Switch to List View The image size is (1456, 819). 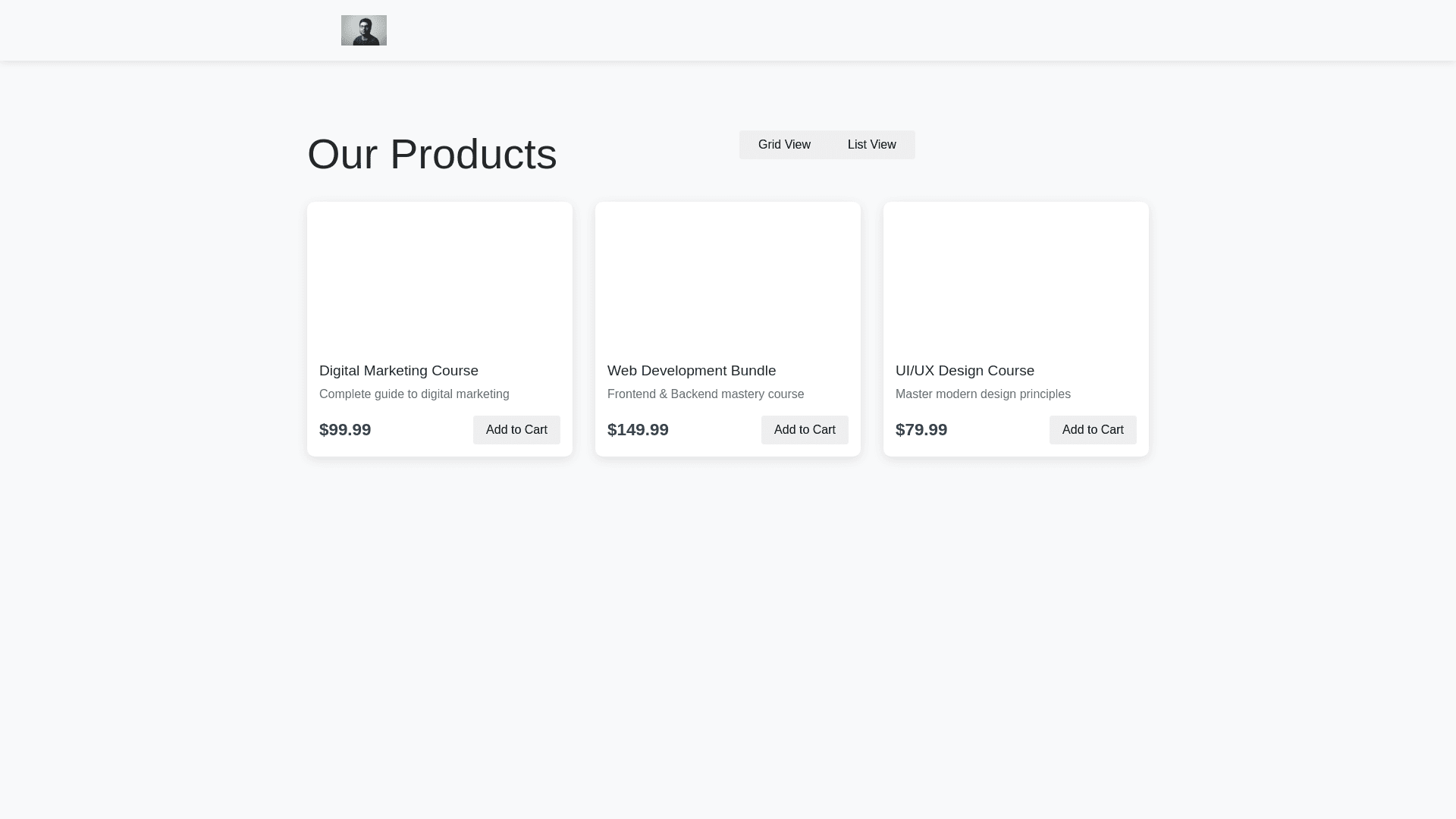[871, 145]
